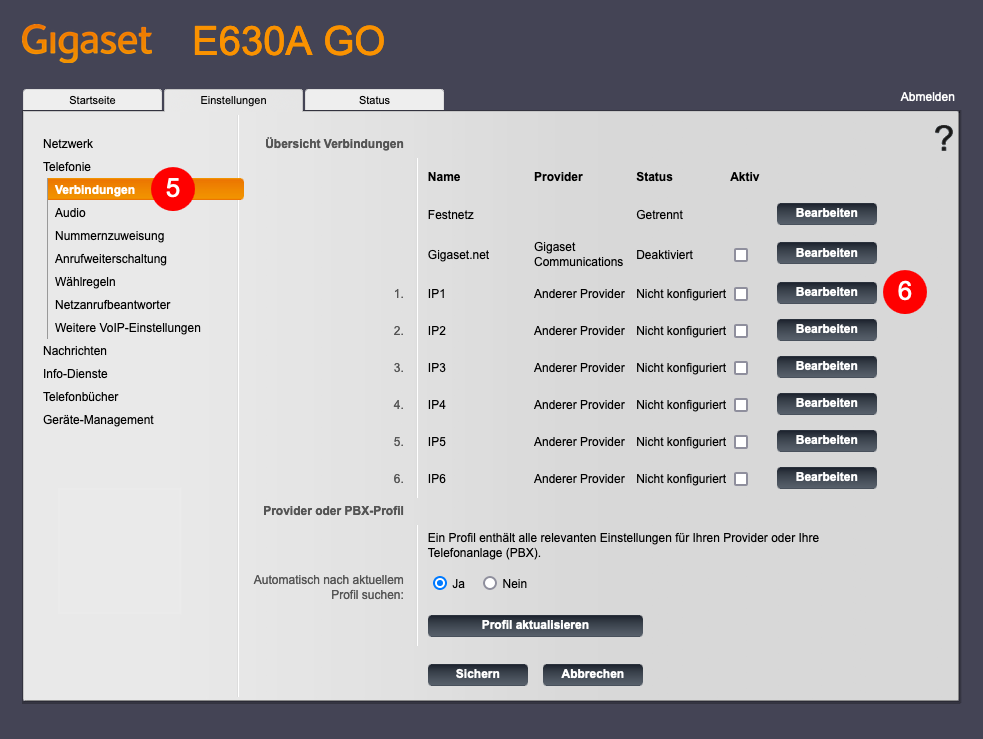Viewport: 983px width, 739px height.
Task: Select Info-Dienste in the sidebar
Action: tap(75, 374)
